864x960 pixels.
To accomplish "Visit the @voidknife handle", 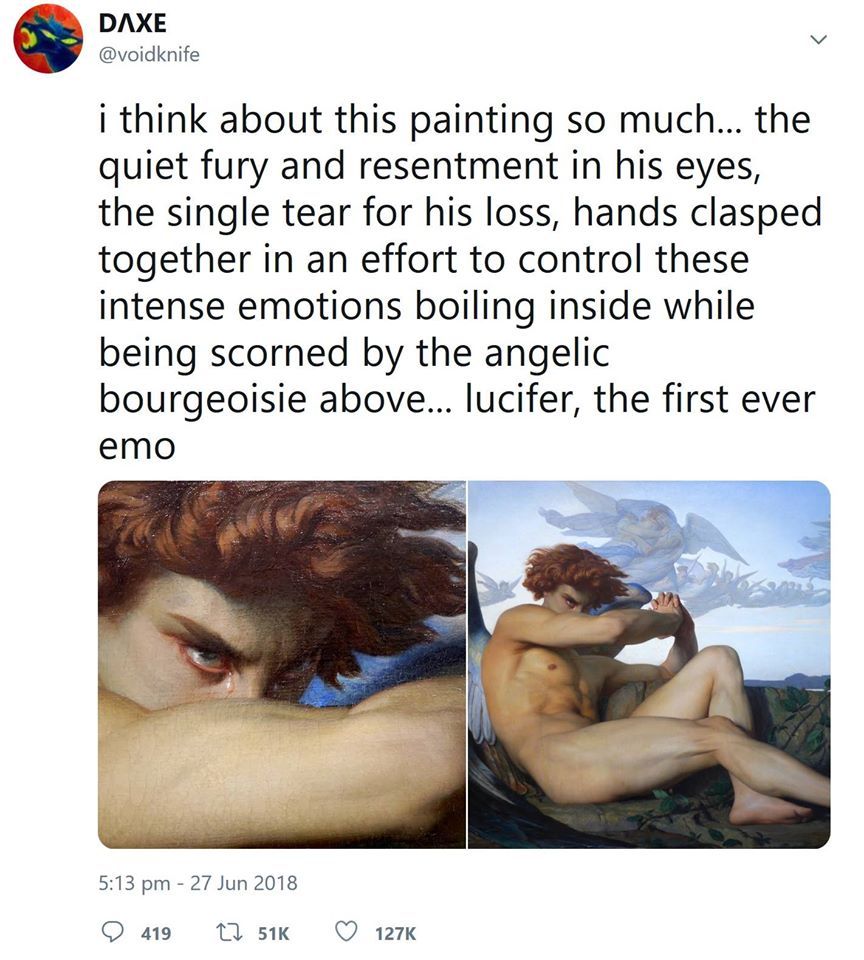I will (x=149, y=54).
